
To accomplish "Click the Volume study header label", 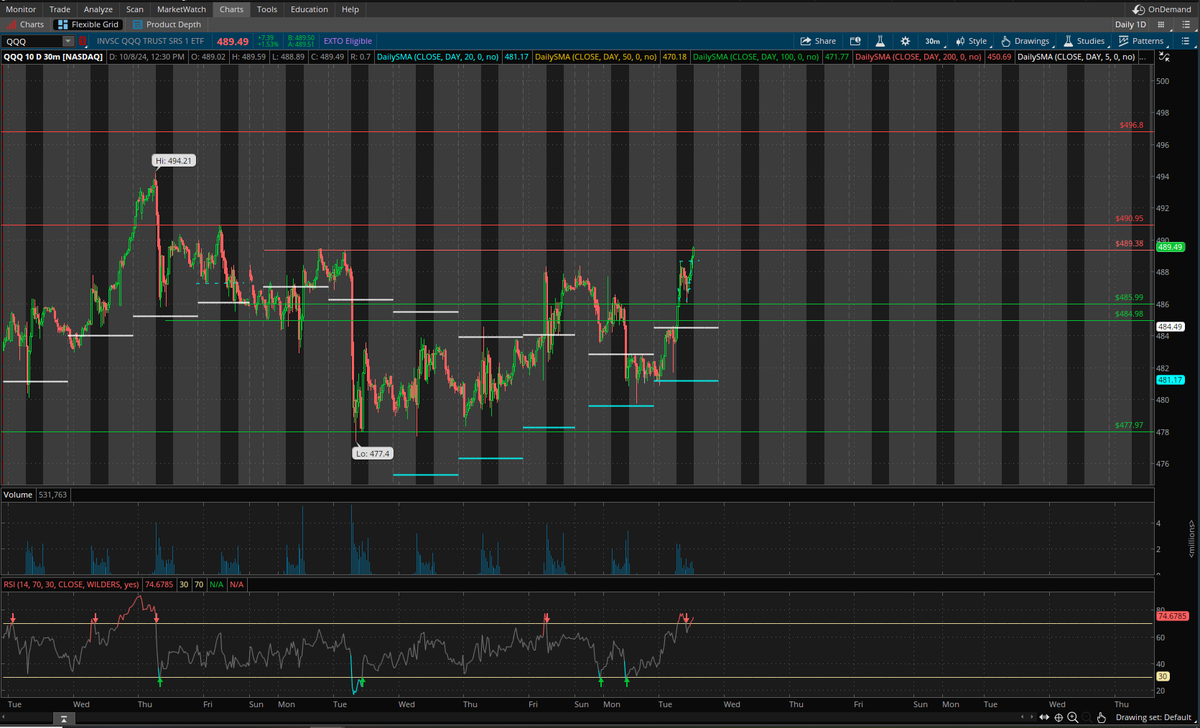I will coord(17,495).
